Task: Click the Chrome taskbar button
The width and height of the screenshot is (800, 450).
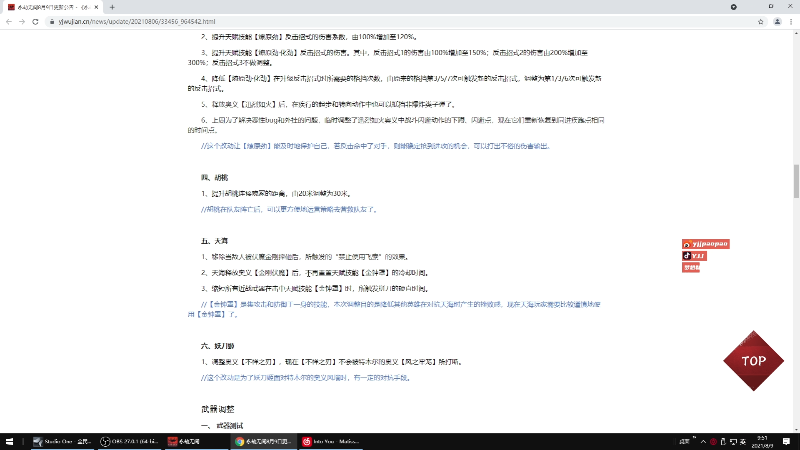Action: (x=263, y=441)
